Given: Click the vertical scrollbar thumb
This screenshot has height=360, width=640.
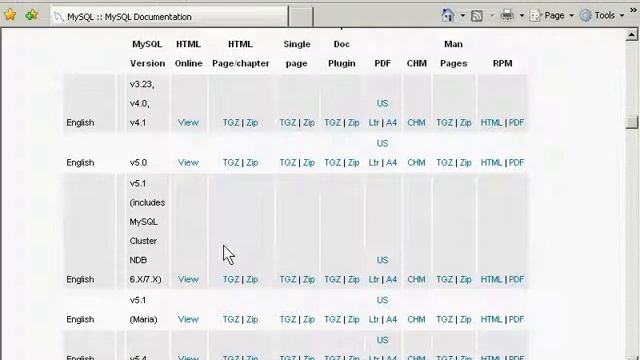Looking at the screenshot, I should click(x=632, y=122).
